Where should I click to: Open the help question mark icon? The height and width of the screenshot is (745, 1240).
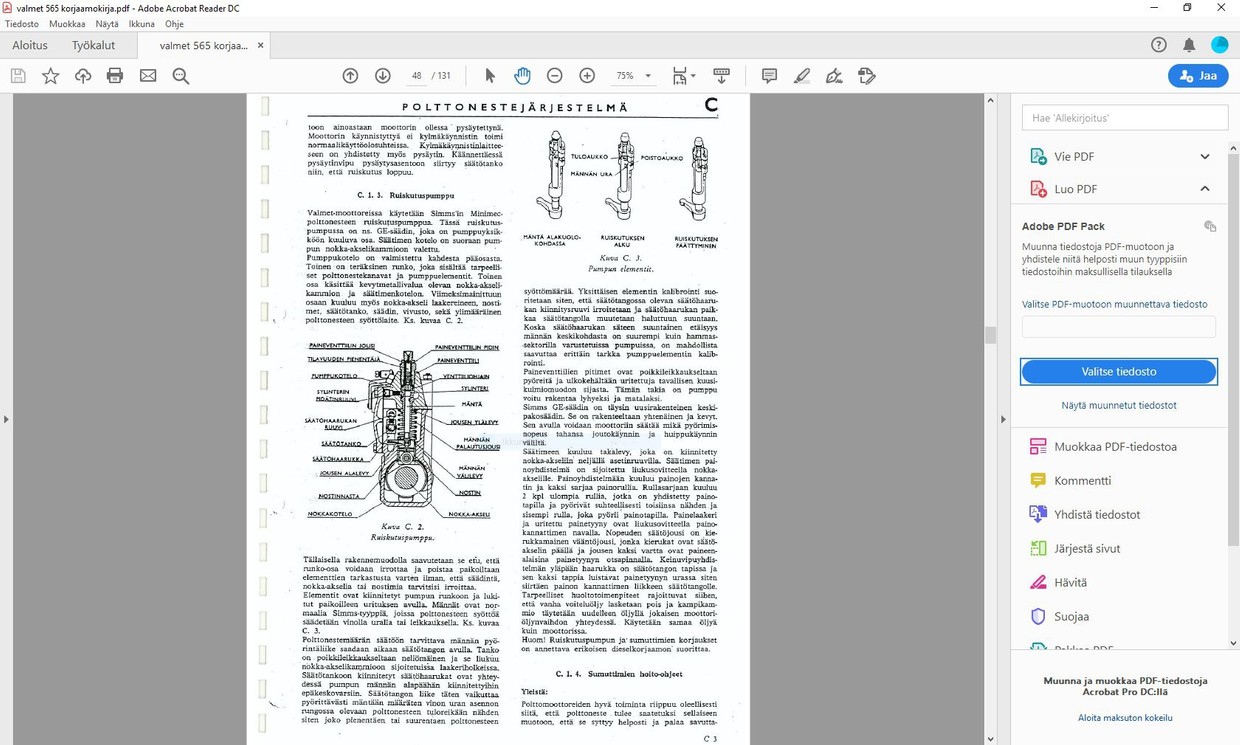tap(1159, 45)
